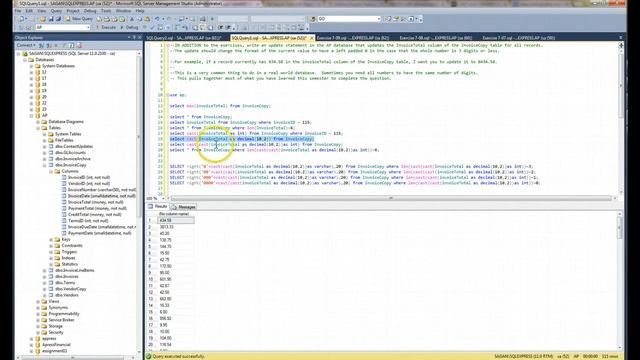
Task: Select the dbo.Vendors table icon
Action: tap(51, 295)
